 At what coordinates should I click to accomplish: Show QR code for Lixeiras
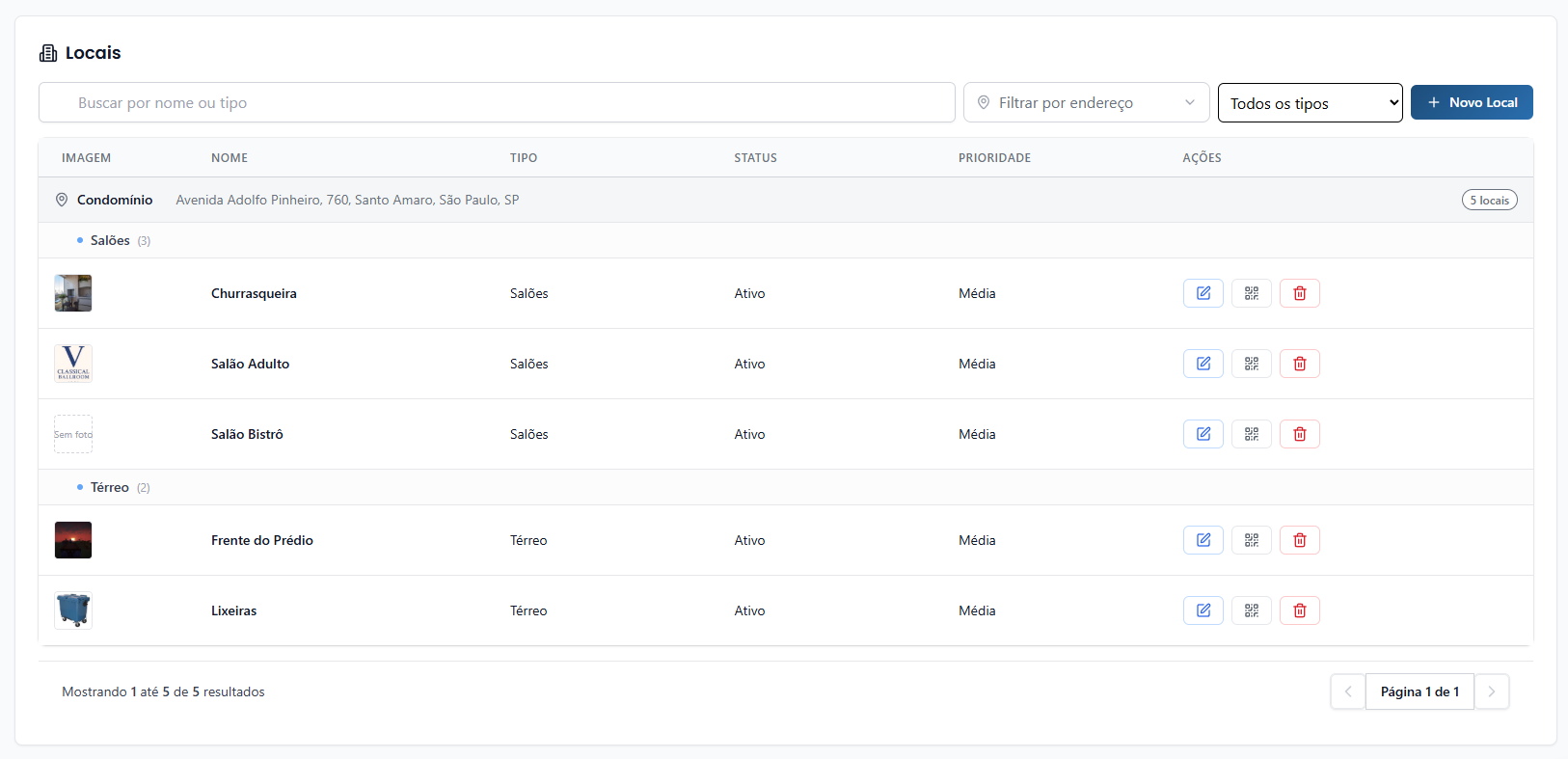(1251, 610)
